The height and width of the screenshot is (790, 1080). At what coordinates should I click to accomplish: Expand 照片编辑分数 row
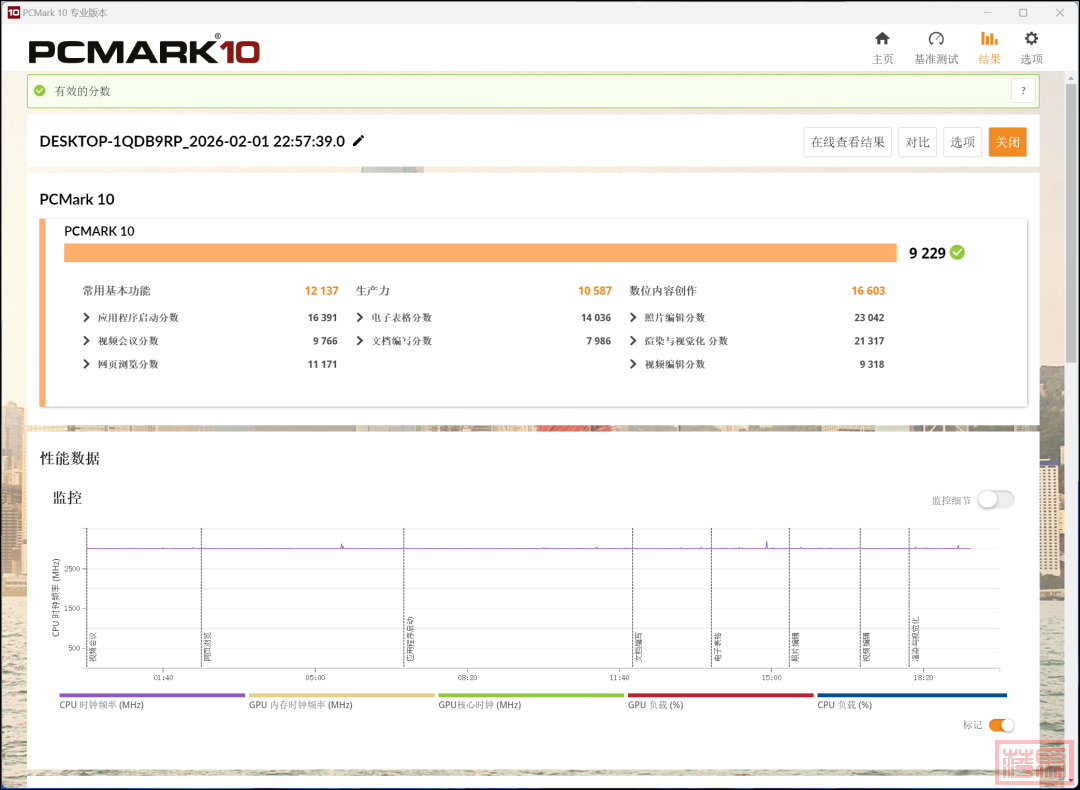(x=634, y=318)
